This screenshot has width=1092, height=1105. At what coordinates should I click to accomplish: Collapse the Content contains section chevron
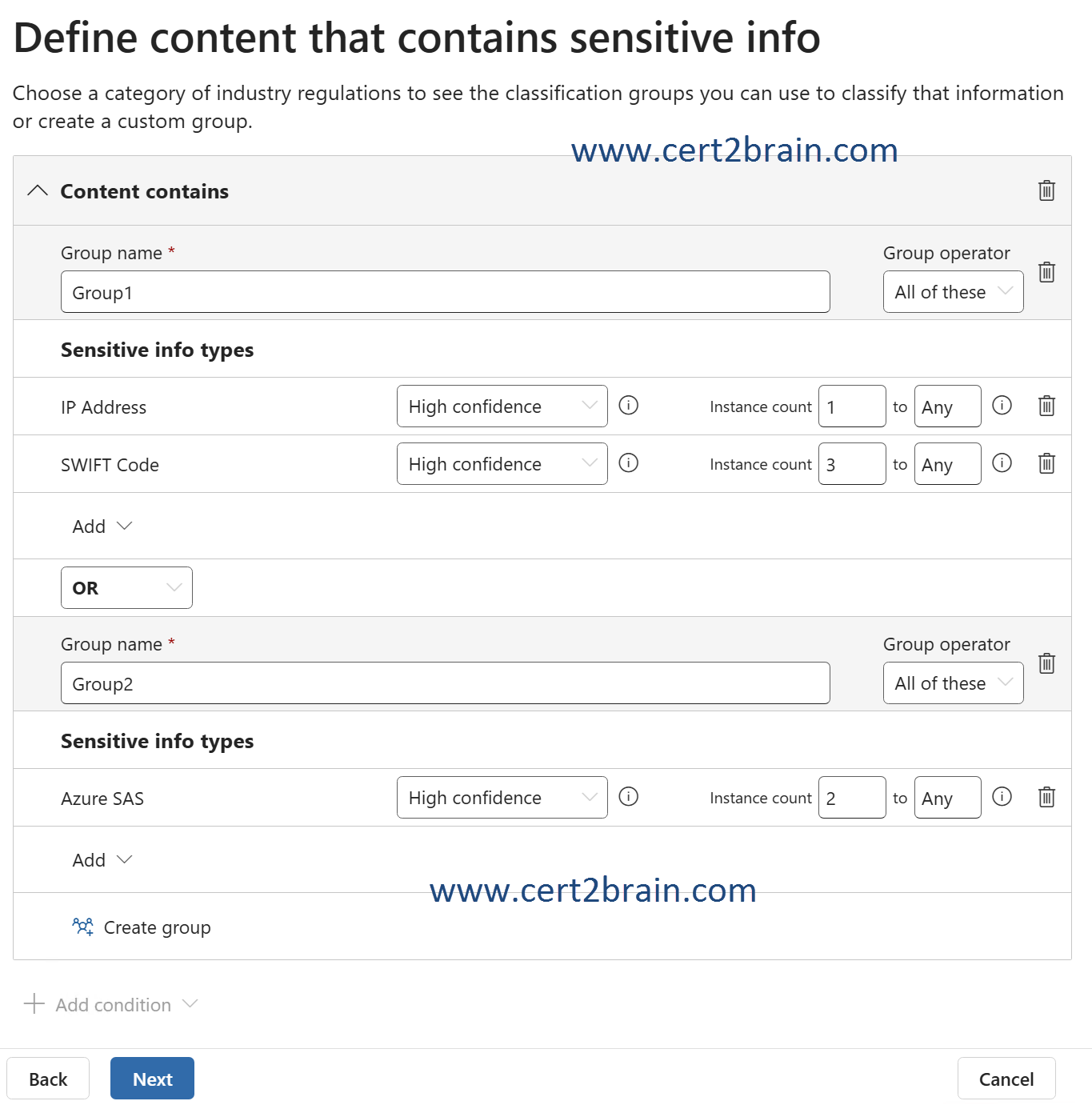38,191
